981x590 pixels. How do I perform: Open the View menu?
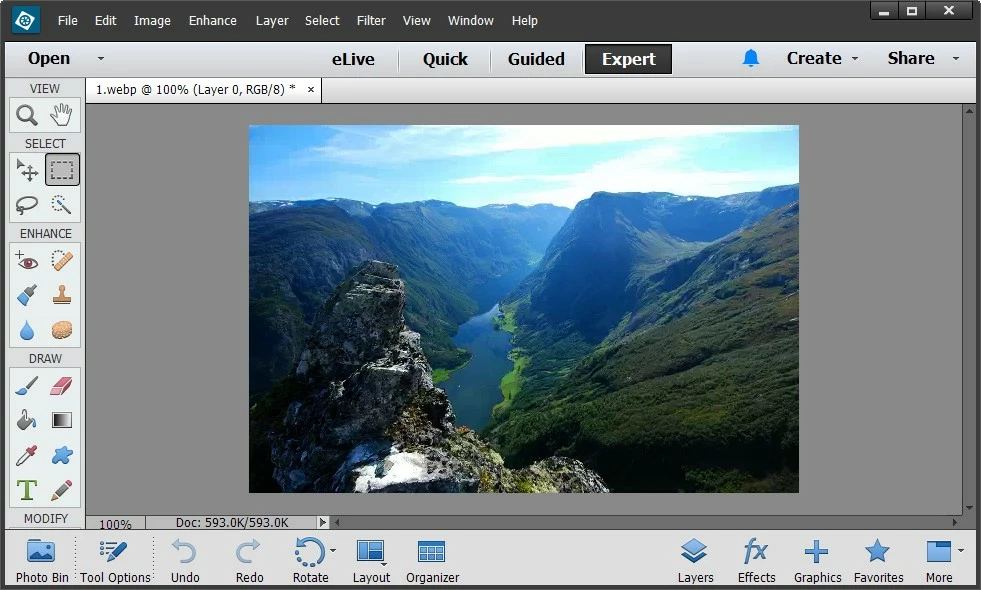(x=417, y=21)
